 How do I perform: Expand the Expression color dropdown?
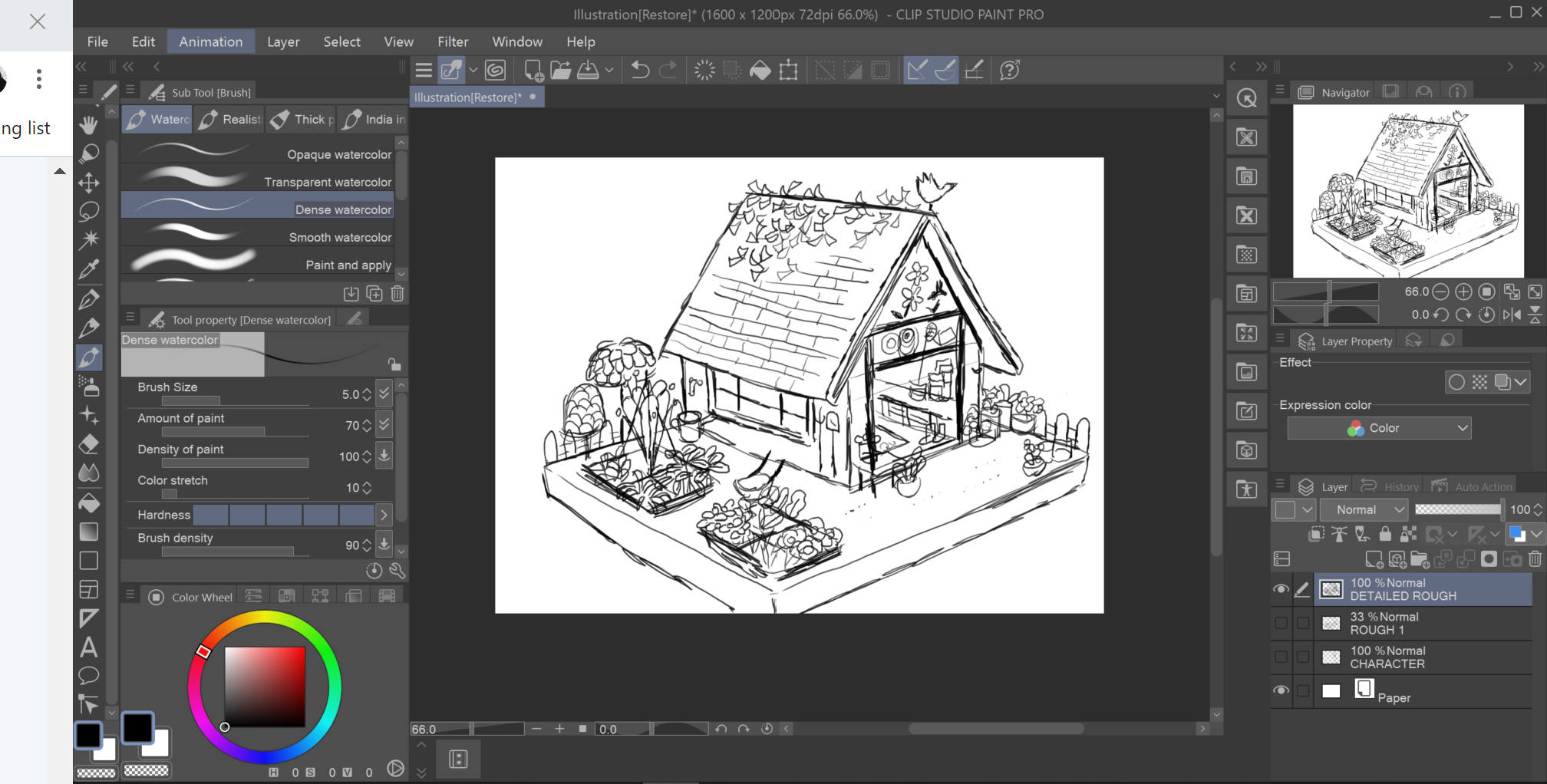[1379, 428]
